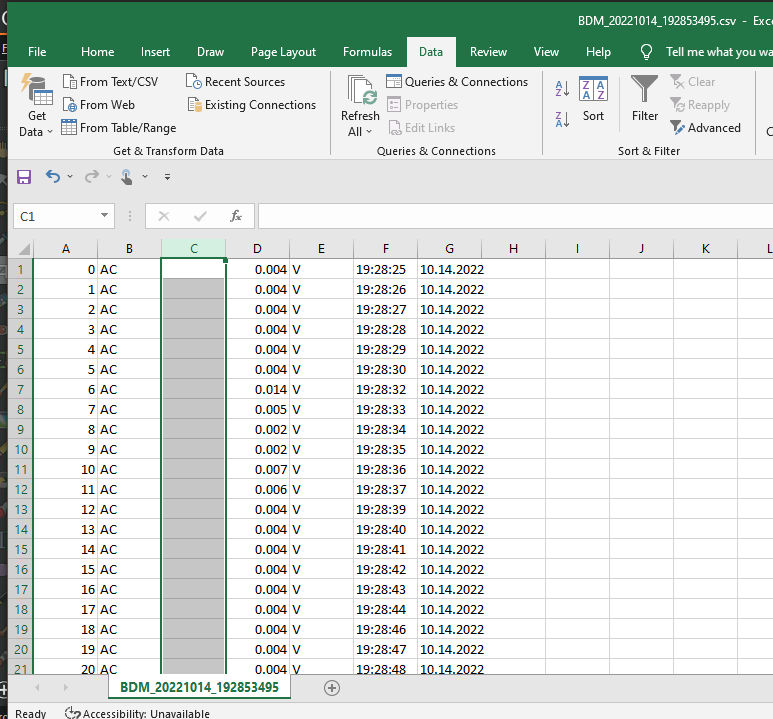The width and height of the screenshot is (773, 719).
Task: Load data From Table/Range
Action: [x=119, y=128]
